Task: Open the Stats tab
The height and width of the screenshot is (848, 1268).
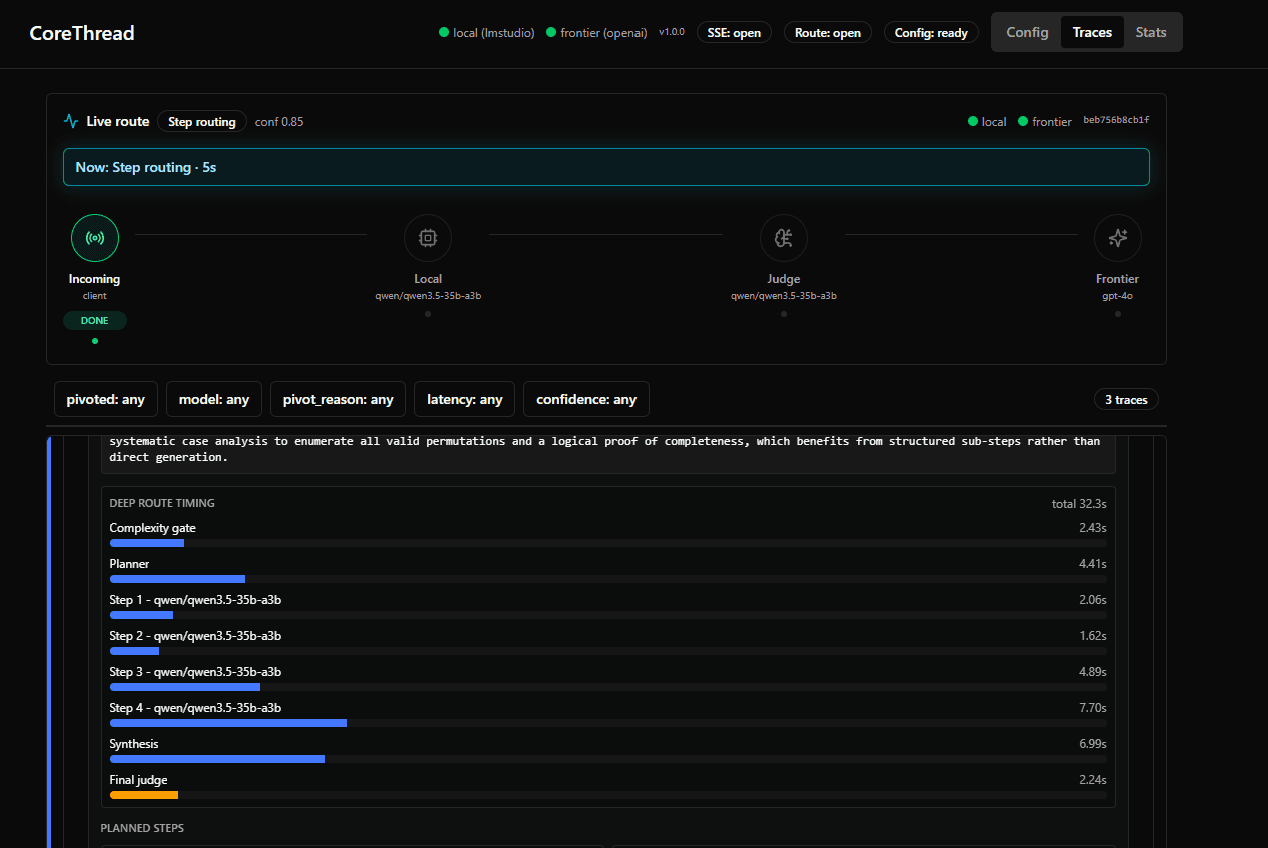Action: point(1151,32)
